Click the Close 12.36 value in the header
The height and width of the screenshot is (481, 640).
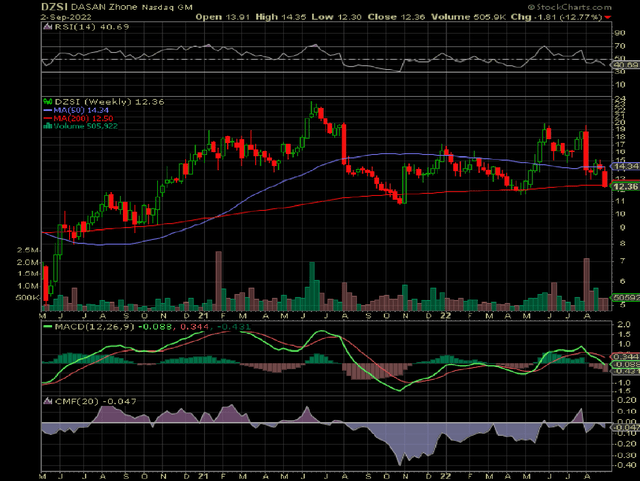pyautogui.click(x=396, y=17)
